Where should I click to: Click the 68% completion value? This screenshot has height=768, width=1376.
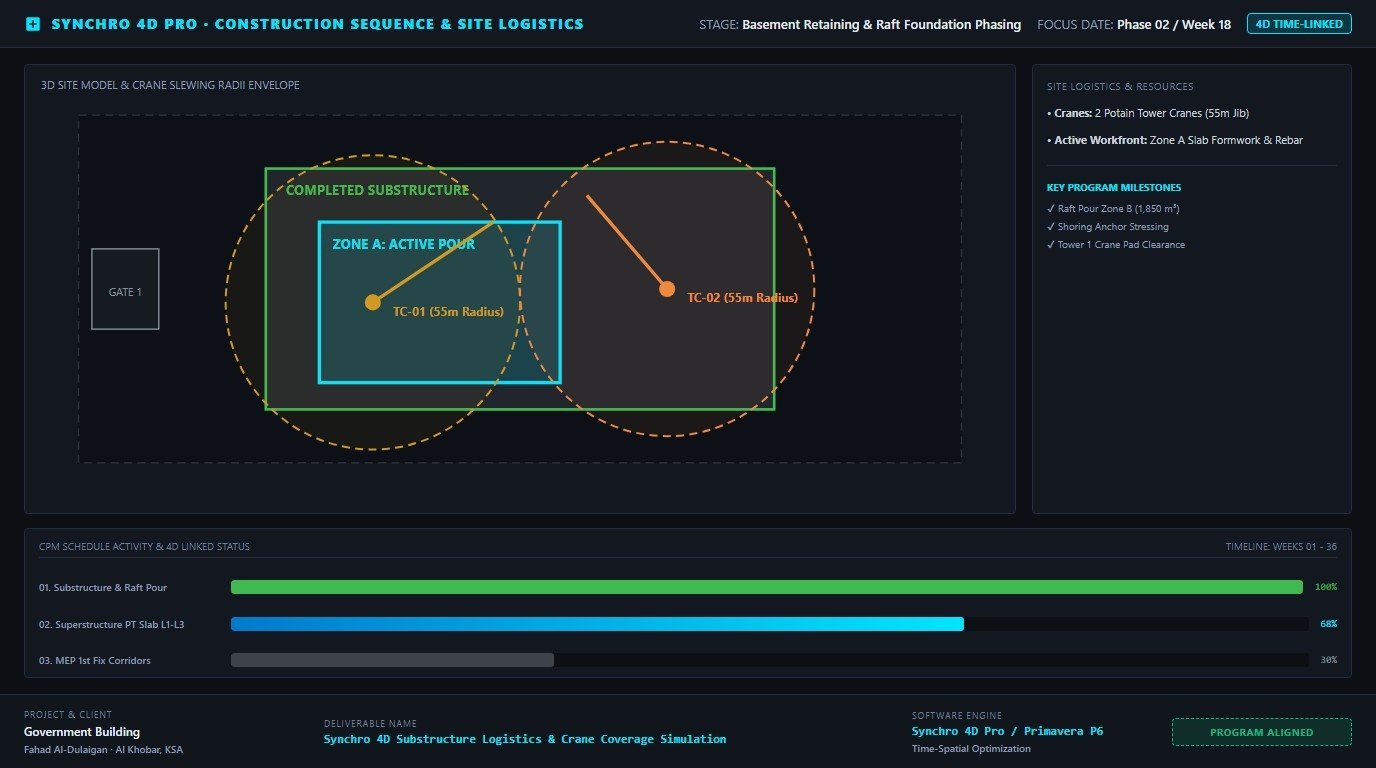click(1328, 624)
